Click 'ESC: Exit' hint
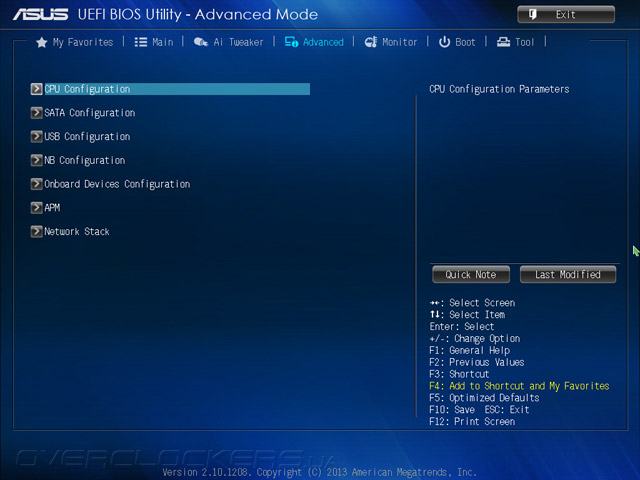 pyautogui.click(x=507, y=410)
